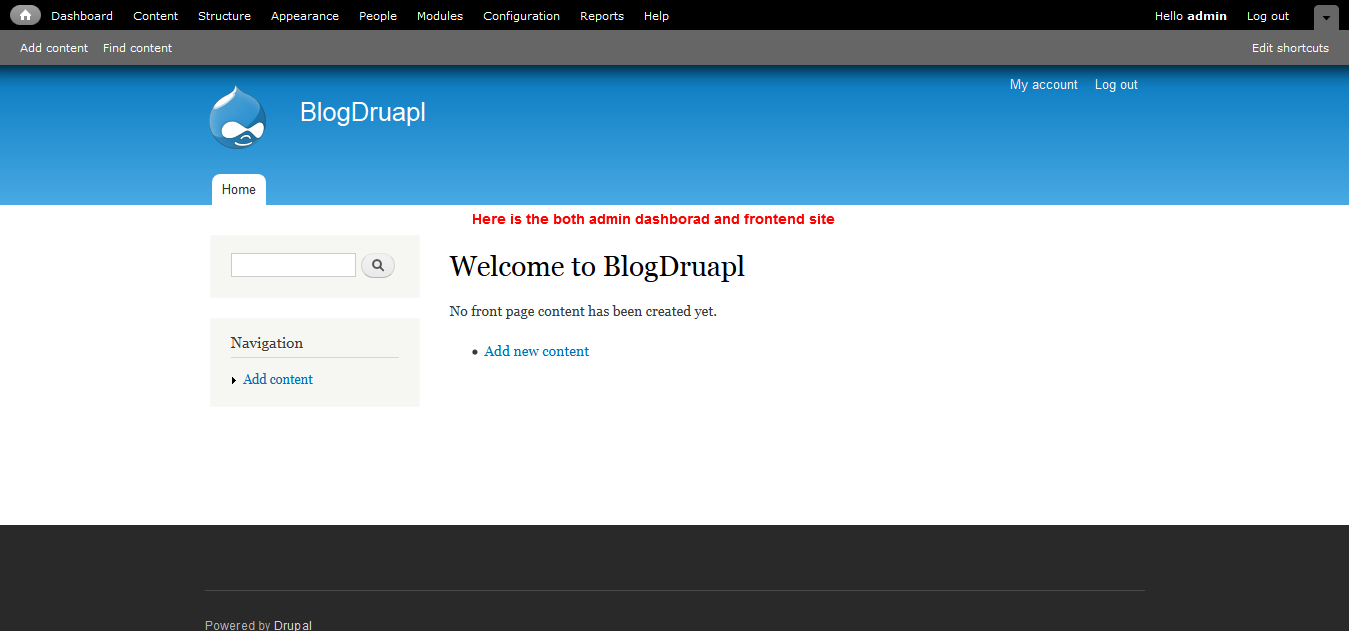1349x631 pixels.
Task: Select Add content in the shortcuts bar
Action: [x=53, y=47]
